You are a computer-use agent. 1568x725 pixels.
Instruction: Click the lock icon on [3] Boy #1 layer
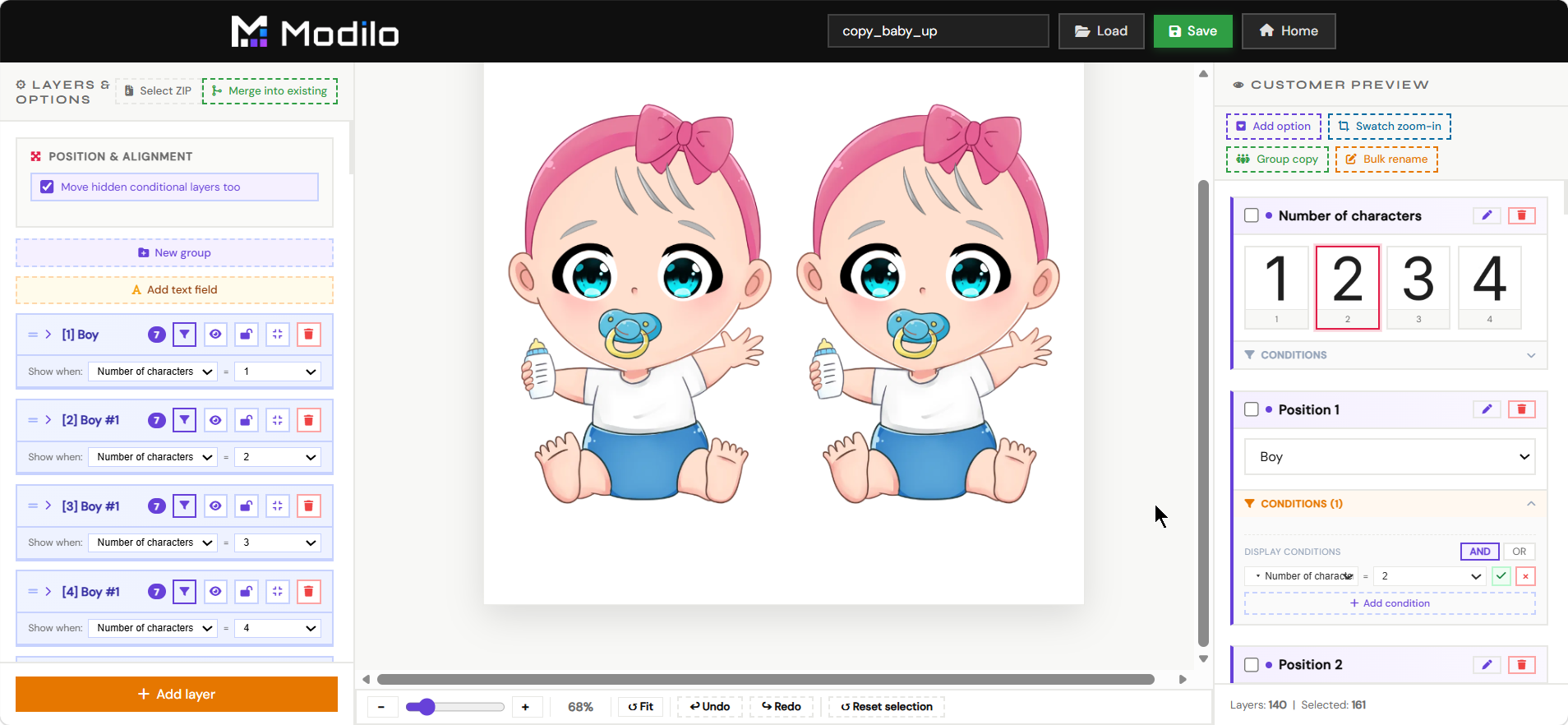(246, 506)
